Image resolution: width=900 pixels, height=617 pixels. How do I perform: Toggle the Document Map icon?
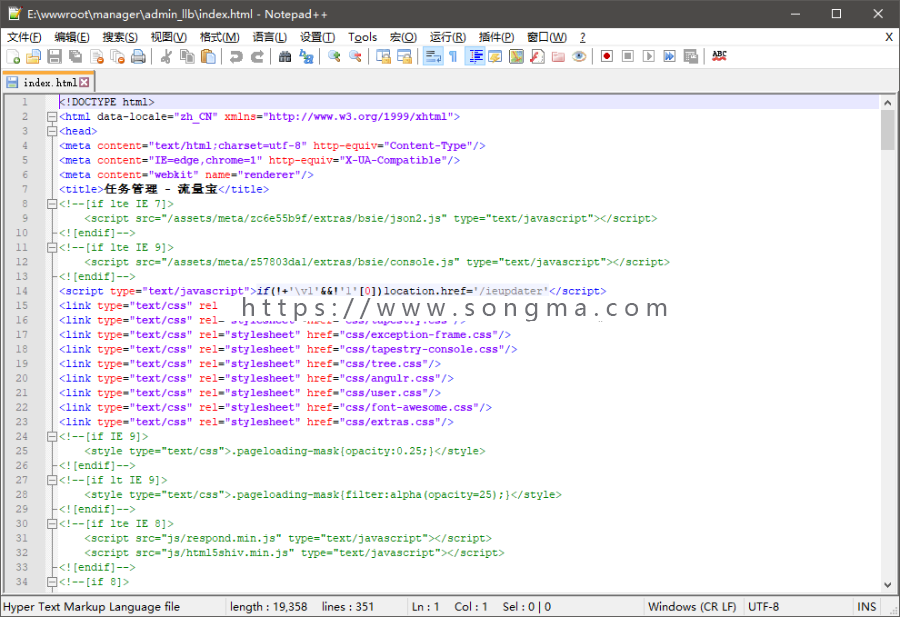click(x=516, y=56)
